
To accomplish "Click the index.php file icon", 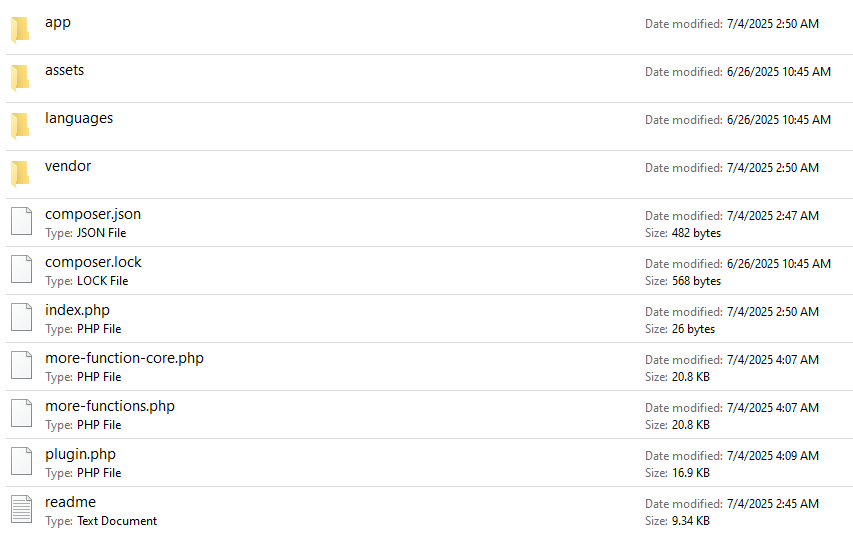I will (x=21, y=317).
